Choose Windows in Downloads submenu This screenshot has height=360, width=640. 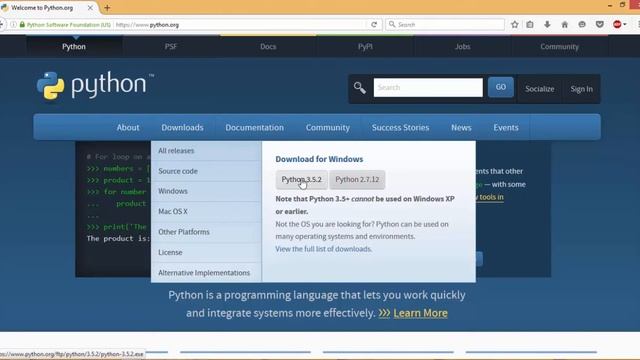[x=206, y=191]
